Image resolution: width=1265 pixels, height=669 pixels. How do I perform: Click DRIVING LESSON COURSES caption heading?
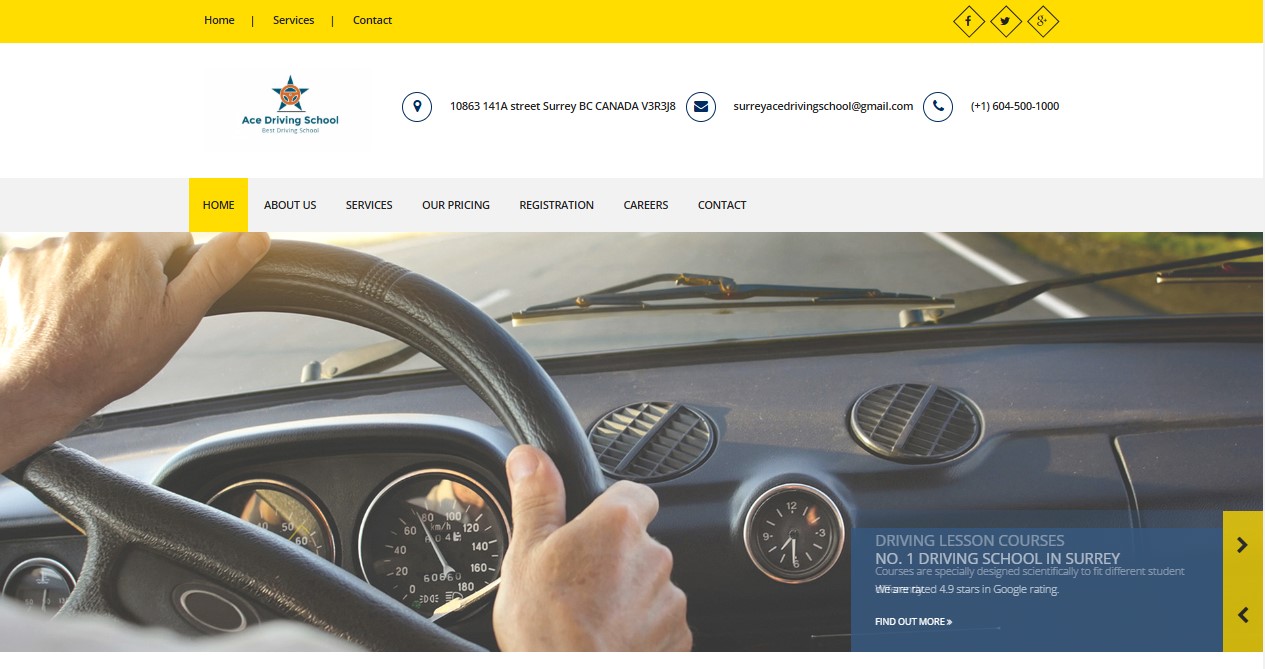coord(969,541)
